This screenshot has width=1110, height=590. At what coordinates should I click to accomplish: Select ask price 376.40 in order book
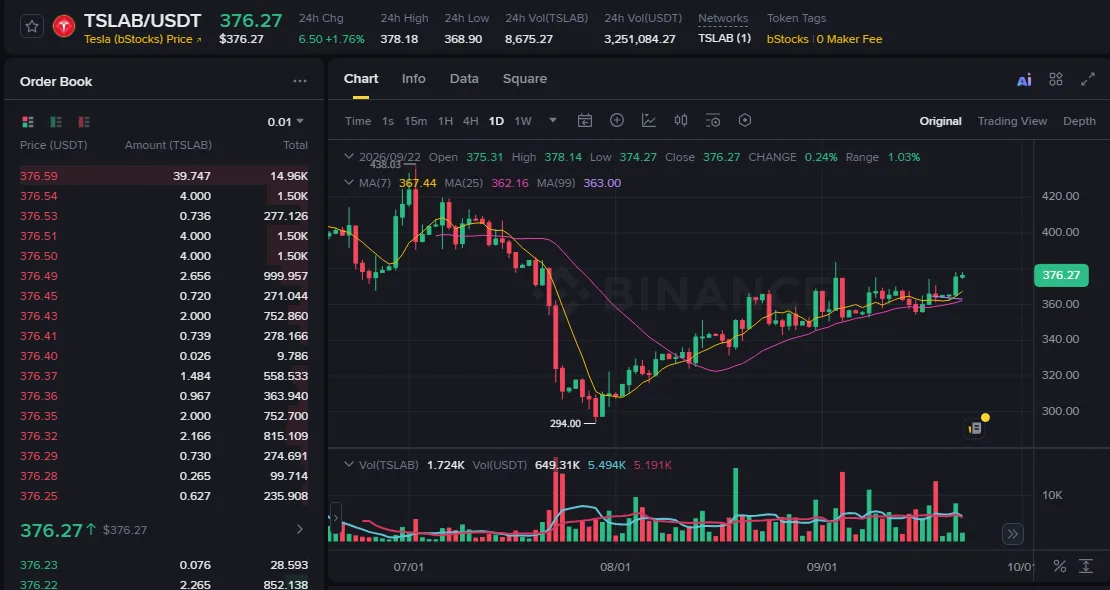coord(39,356)
